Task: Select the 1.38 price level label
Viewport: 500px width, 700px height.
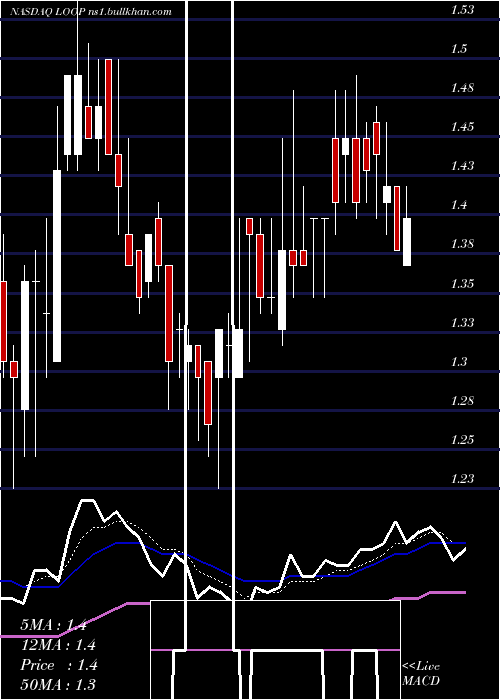Action: pos(462,244)
